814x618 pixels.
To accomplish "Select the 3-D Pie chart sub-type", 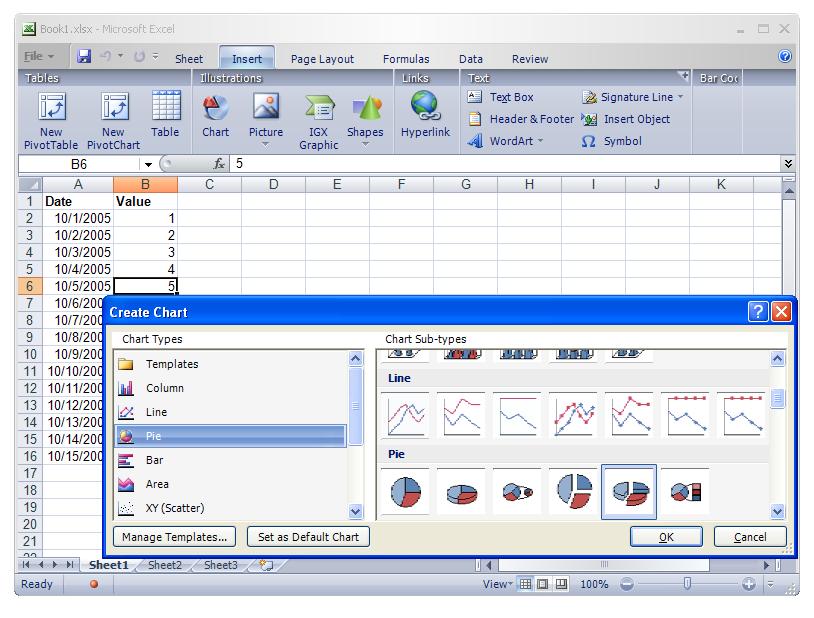I will point(462,491).
